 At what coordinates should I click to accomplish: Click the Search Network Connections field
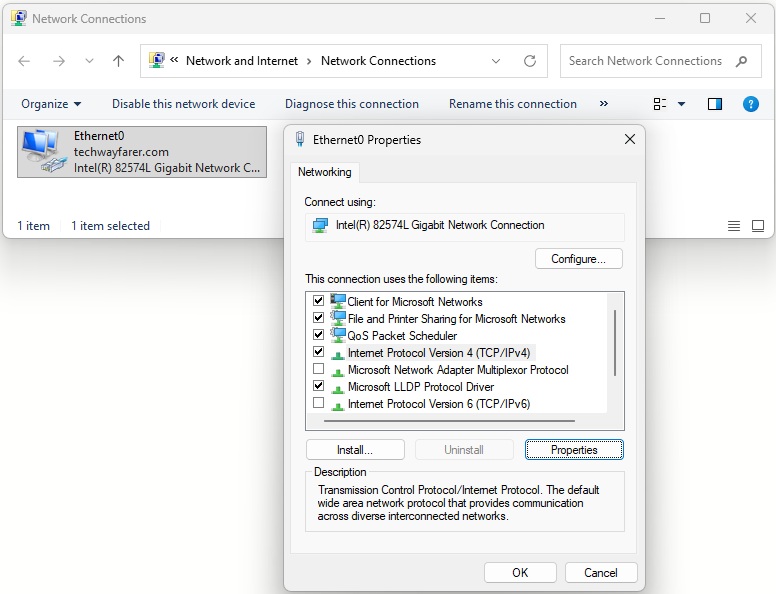coord(660,61)
